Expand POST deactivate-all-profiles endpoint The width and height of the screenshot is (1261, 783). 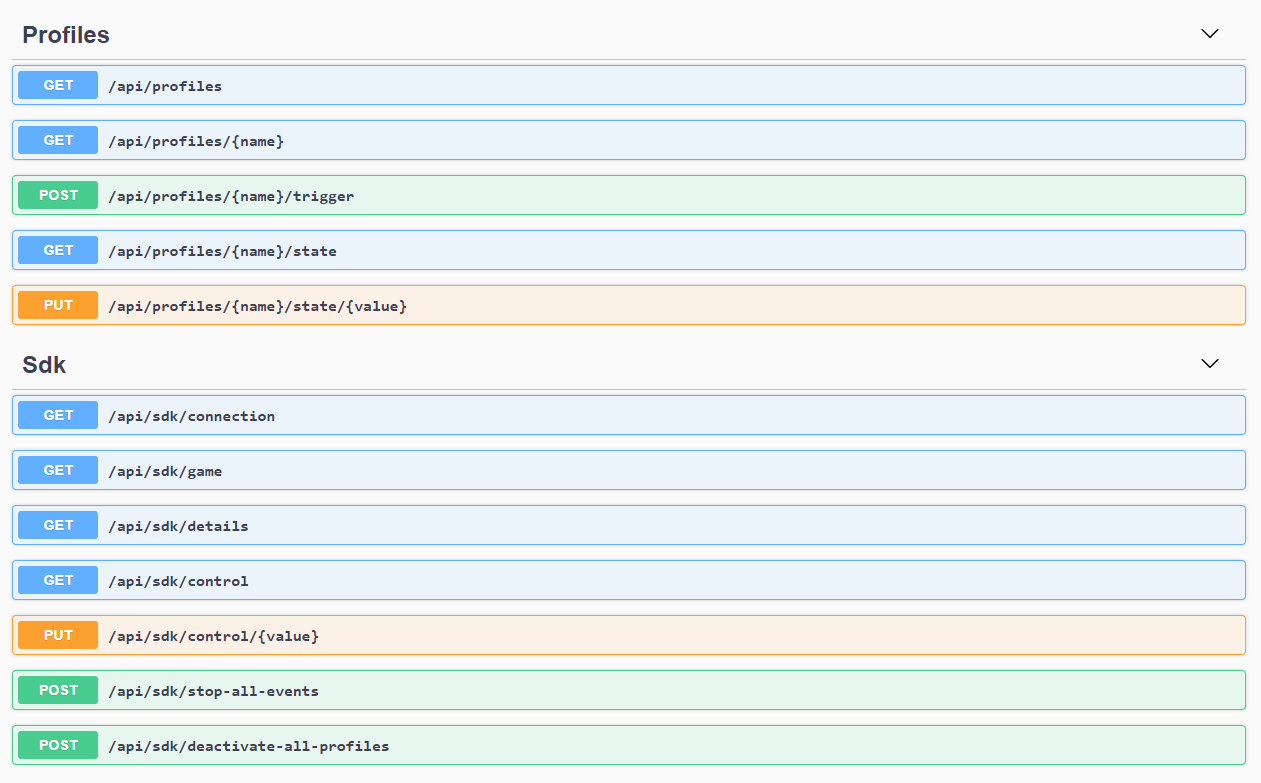pyautogui.click(x=629, y=745)
